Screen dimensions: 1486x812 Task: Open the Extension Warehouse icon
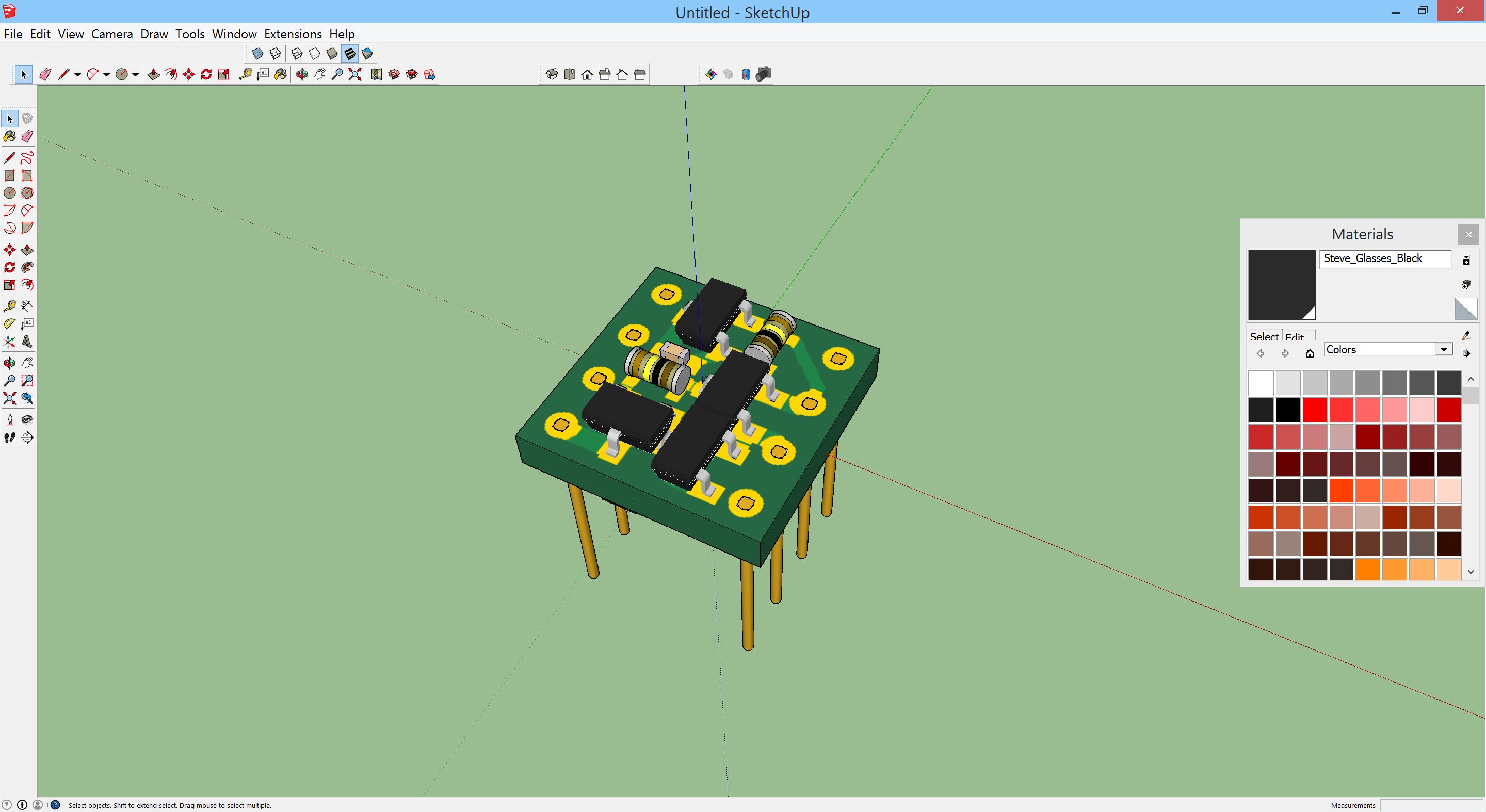click(x=412, y=74)
